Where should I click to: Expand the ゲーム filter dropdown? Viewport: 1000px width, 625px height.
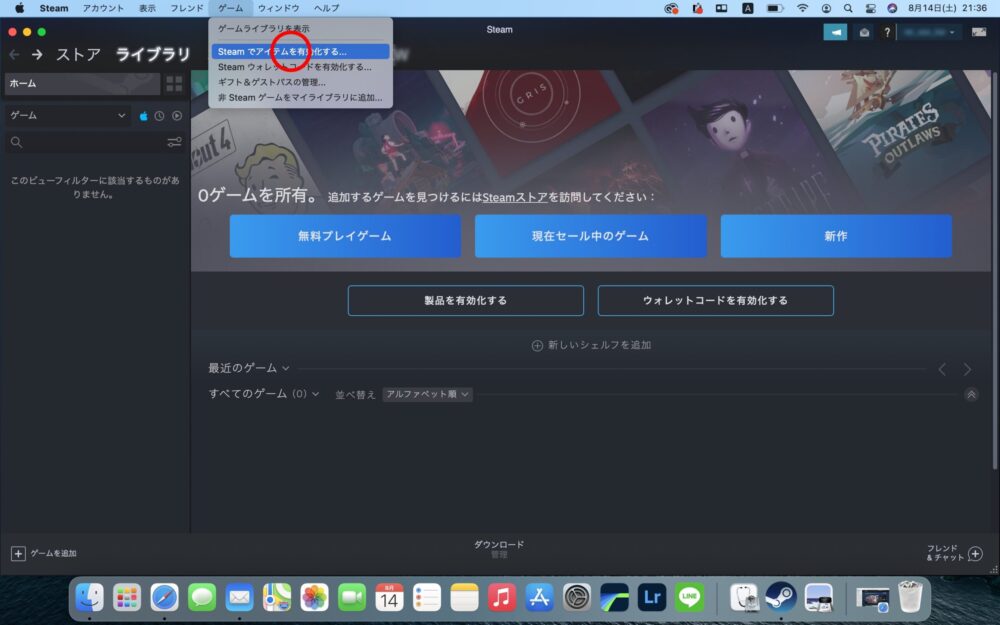68,115
